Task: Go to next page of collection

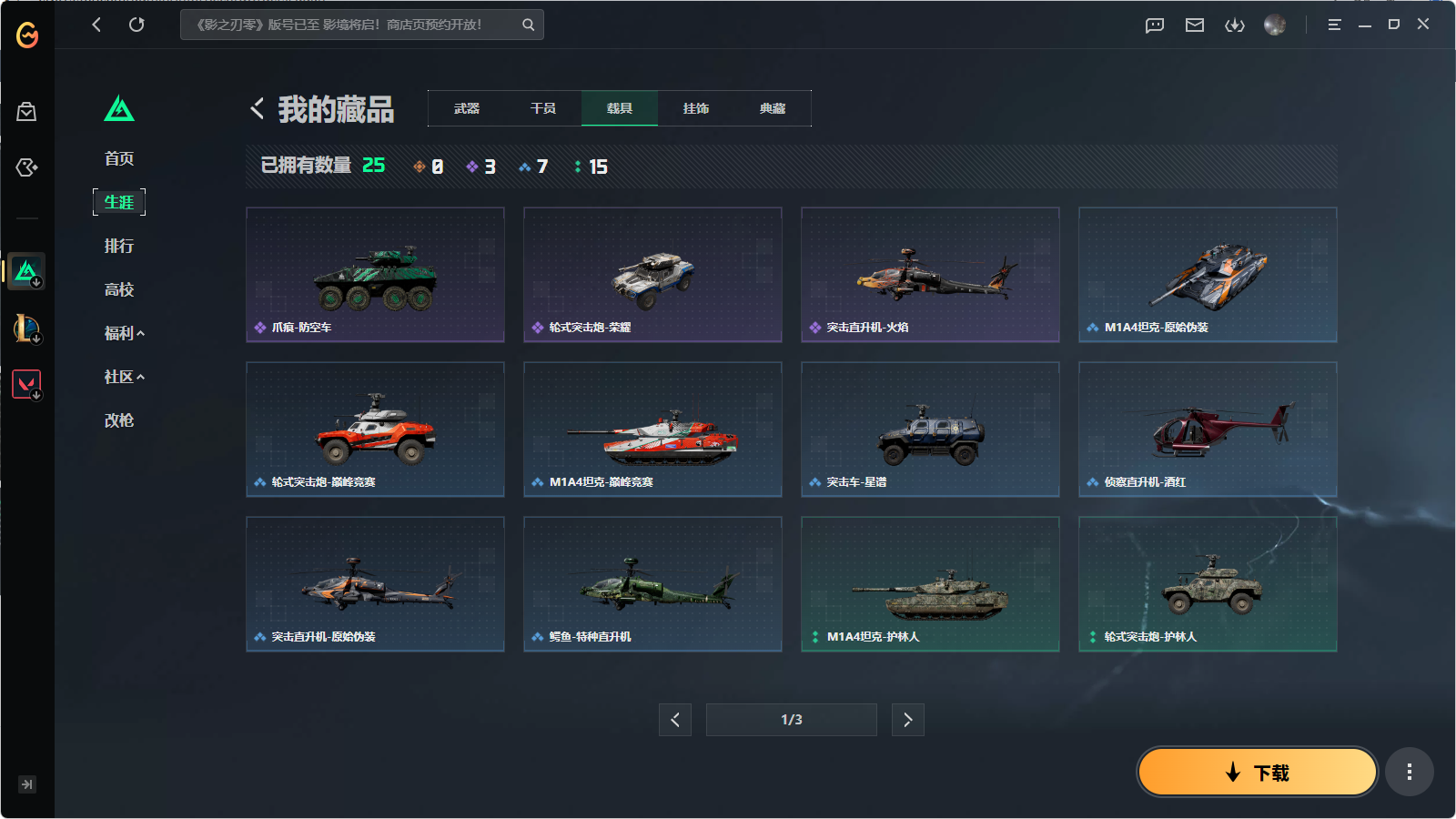Action: click(908, 720)
